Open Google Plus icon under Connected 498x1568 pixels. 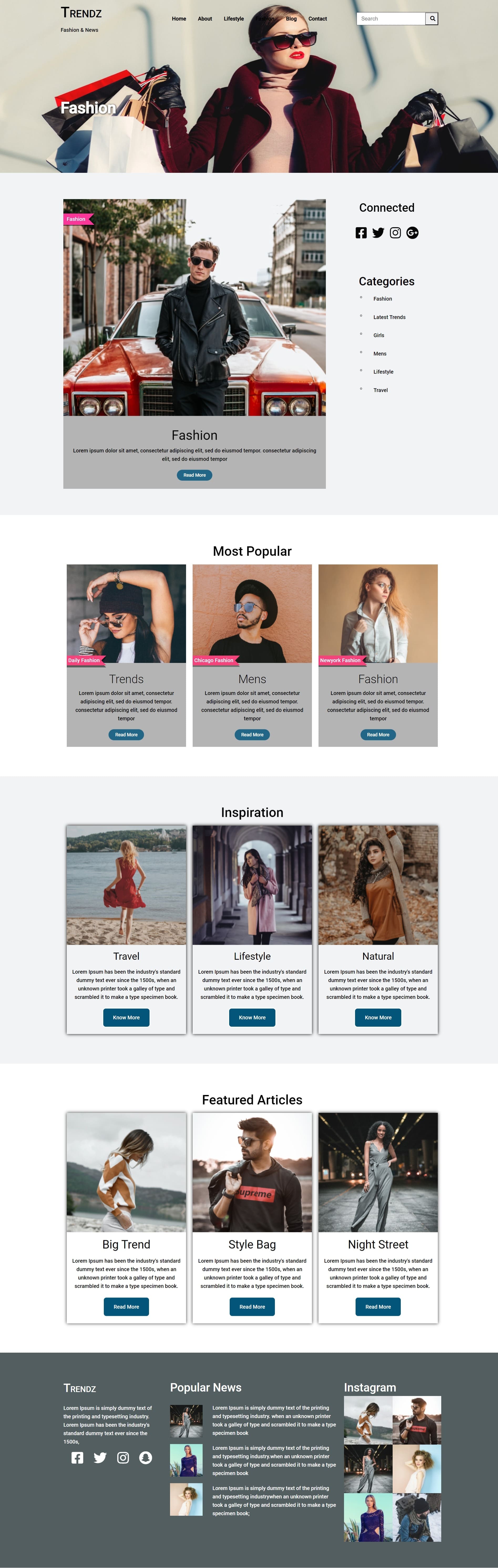412,233
